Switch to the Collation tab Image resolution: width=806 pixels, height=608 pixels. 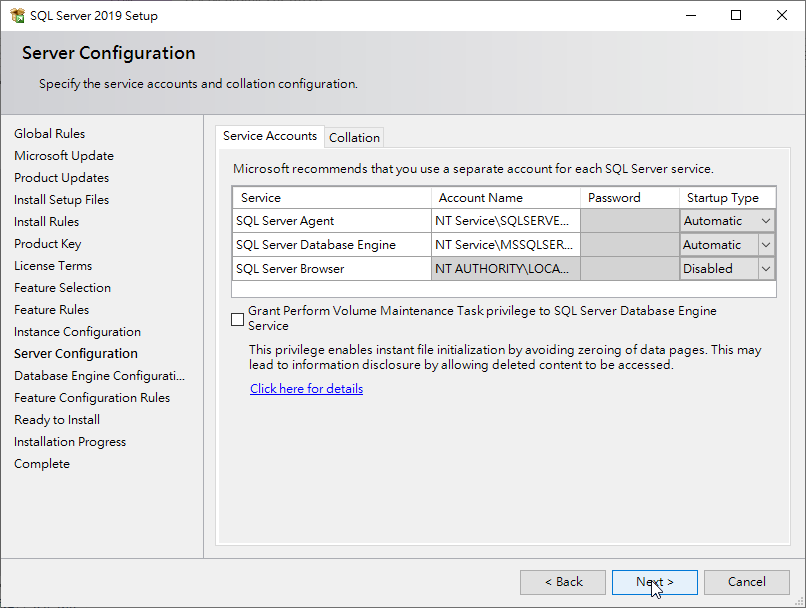pyautogui.click(x=354, y=138)
